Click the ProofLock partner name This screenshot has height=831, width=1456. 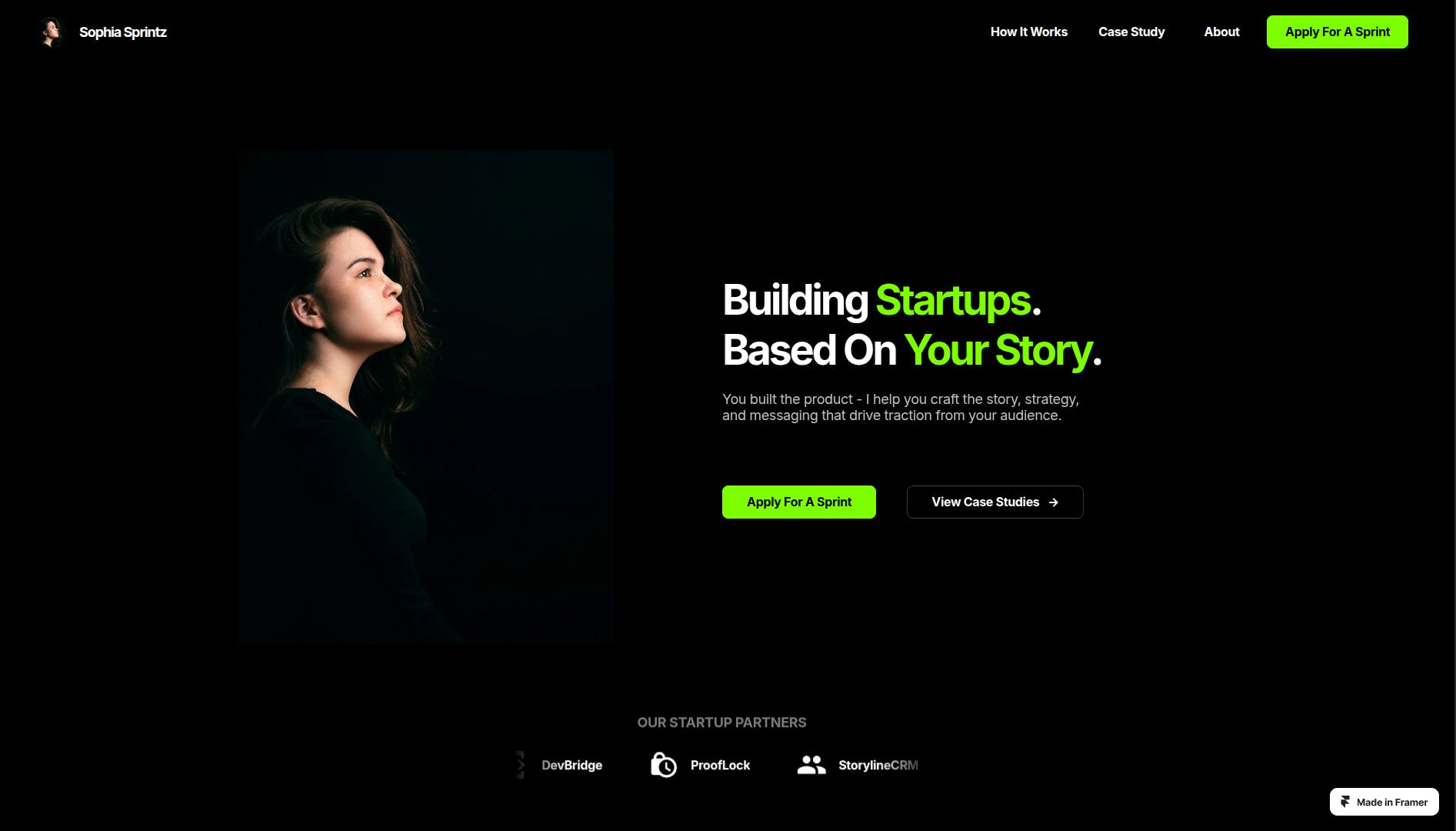(720, 765)
